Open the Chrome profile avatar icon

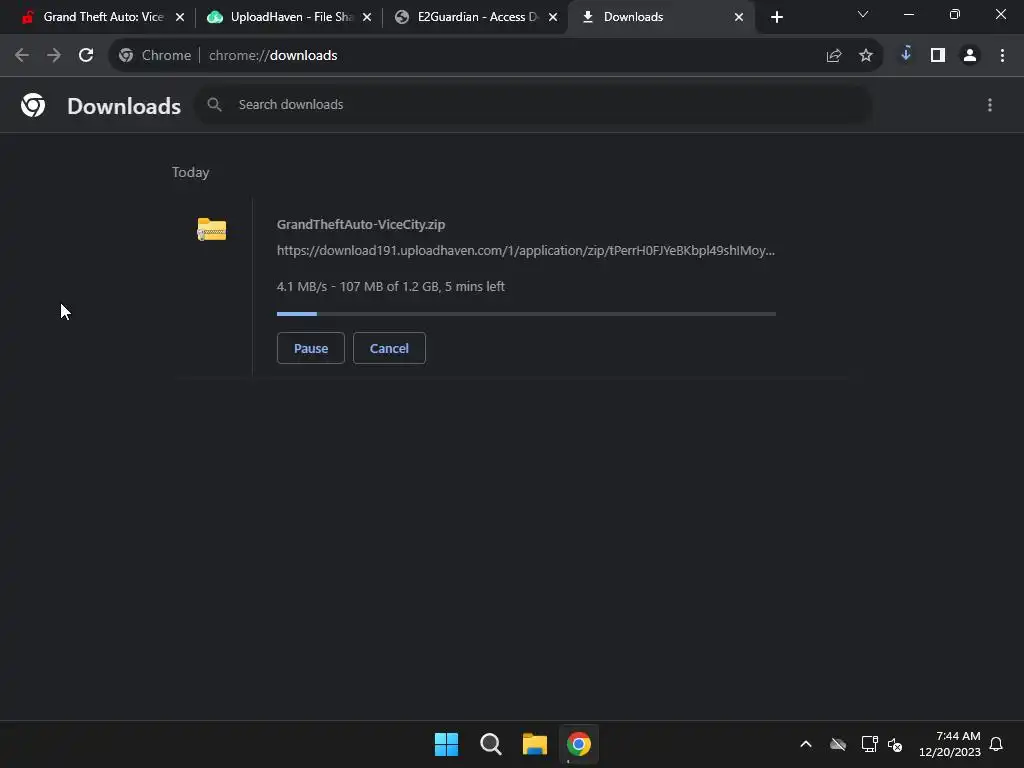click(970, 56)
